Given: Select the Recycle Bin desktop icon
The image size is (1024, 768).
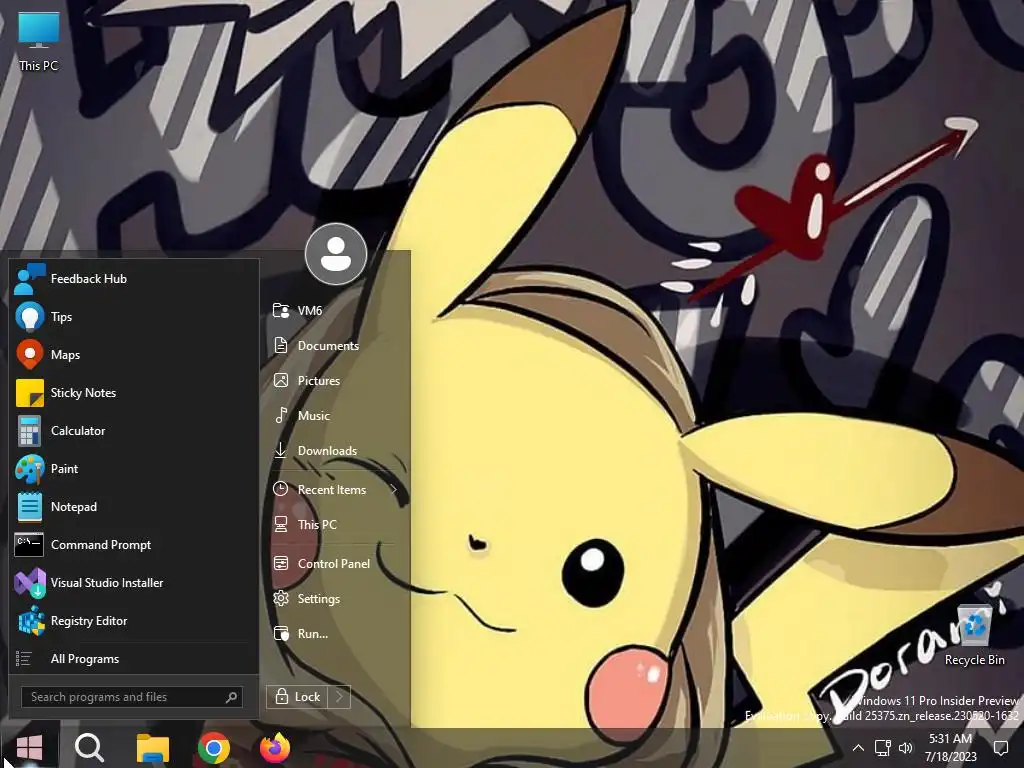Looking at the screenshot, I should point(974,635).
